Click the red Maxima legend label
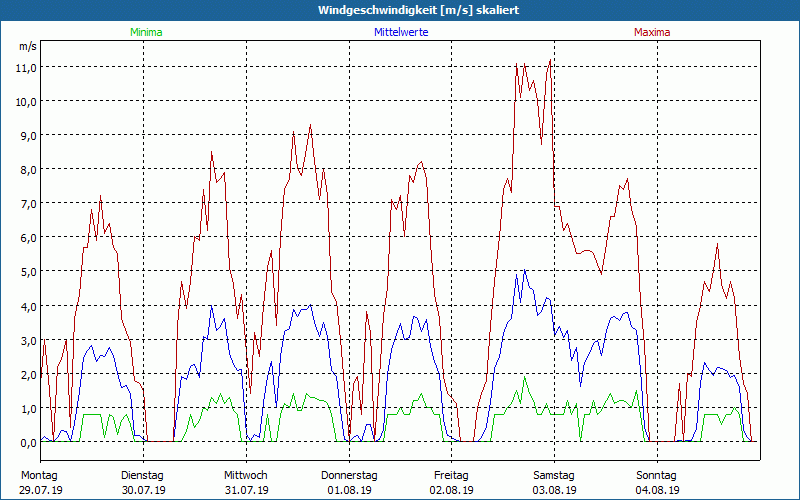 652,32
